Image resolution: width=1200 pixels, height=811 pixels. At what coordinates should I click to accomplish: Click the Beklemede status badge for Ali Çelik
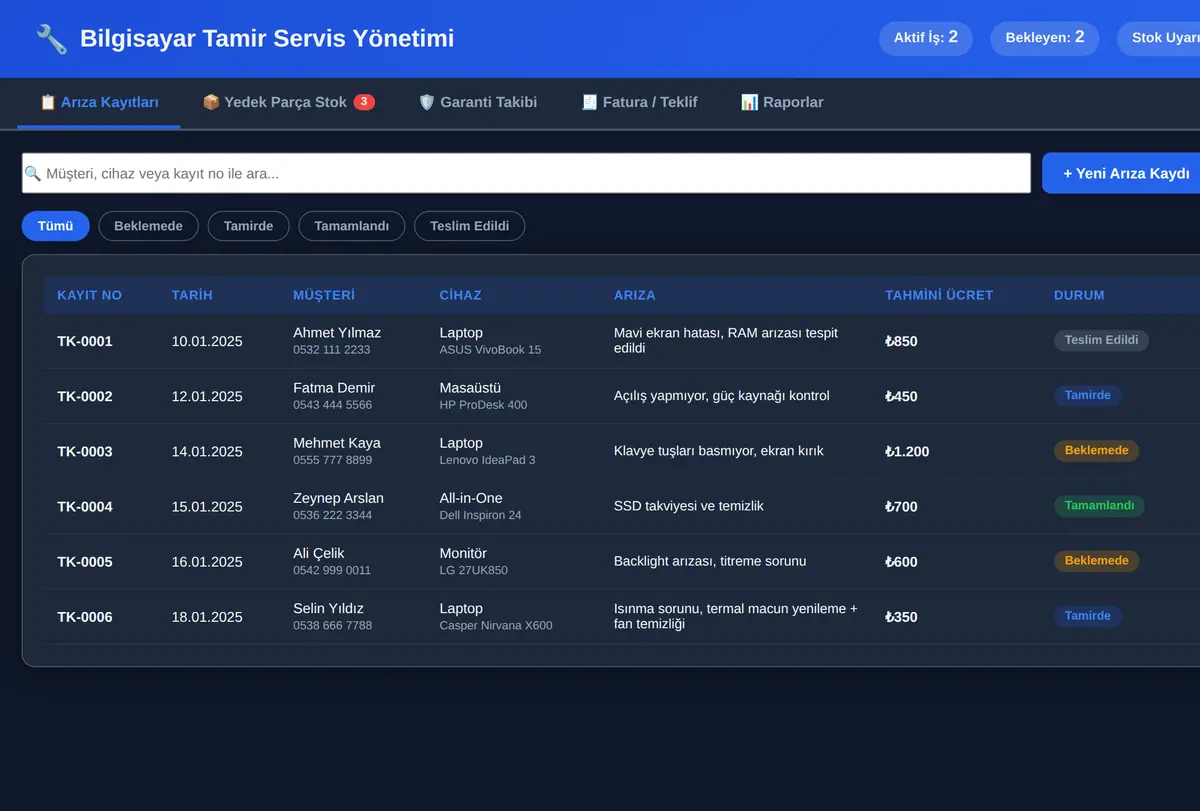pos(1096,560)
